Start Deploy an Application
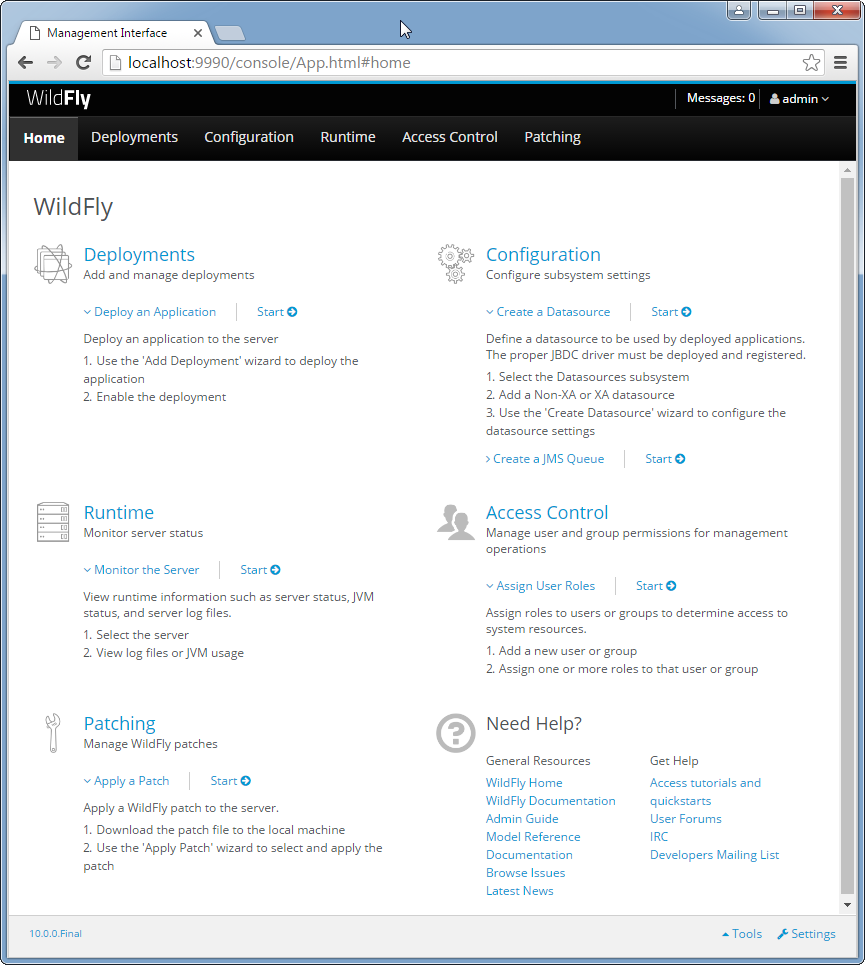 tap(277, 312)
